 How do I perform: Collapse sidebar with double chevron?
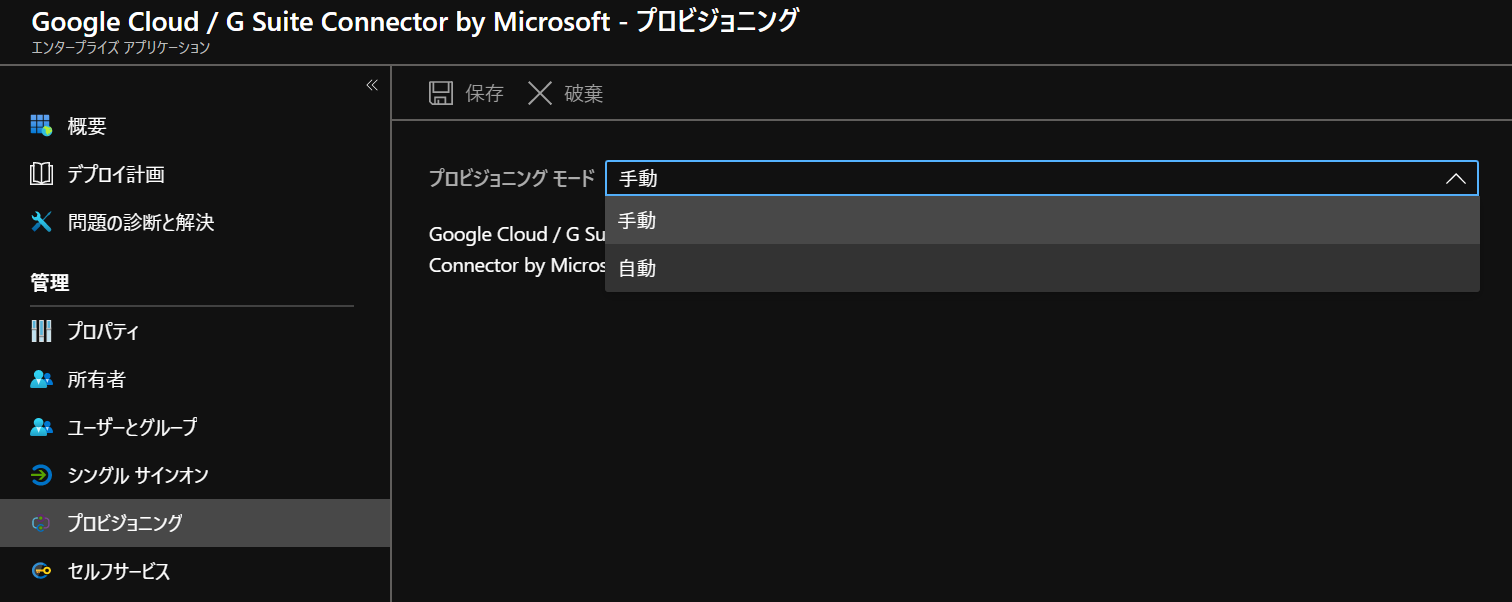[x=372, y=85]
